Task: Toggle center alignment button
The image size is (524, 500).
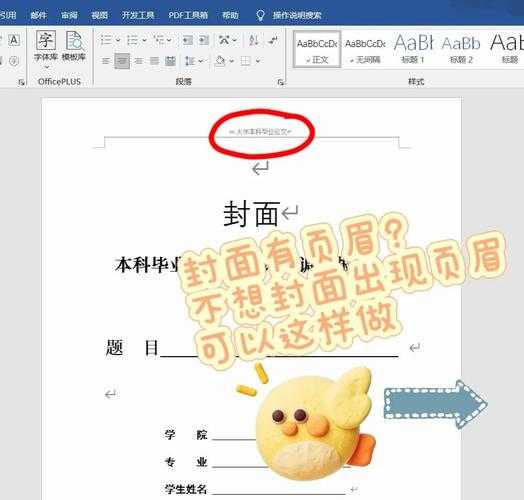Action: (122, 61)
